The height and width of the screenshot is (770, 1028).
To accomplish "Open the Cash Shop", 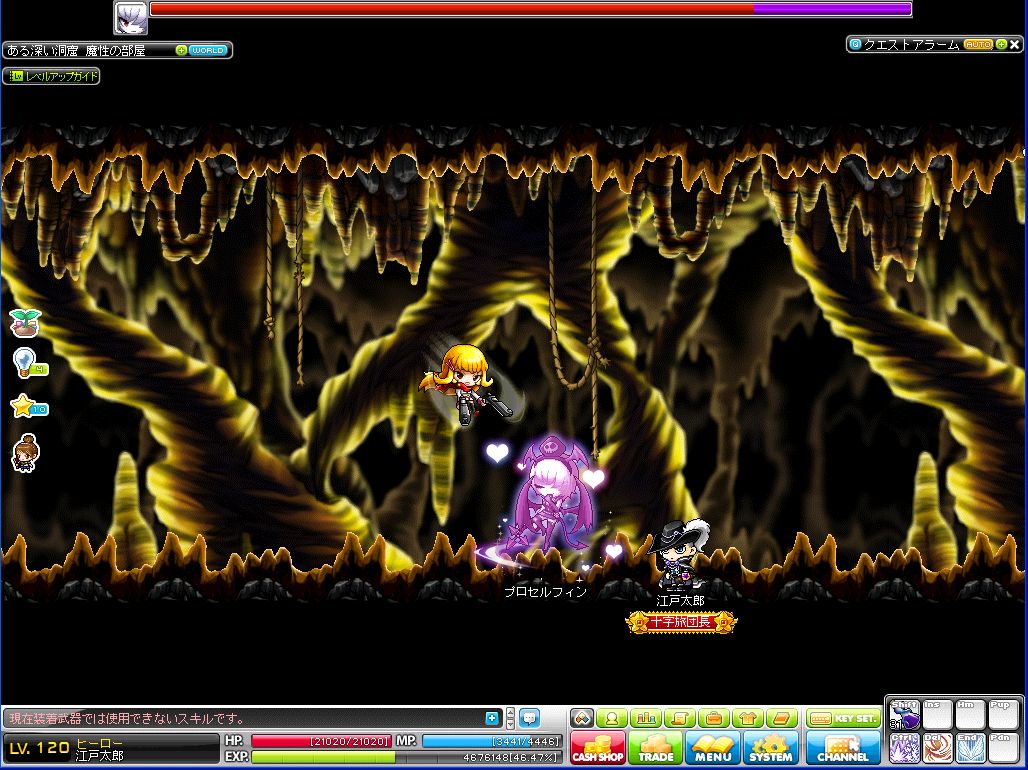I will pos(597,748).
